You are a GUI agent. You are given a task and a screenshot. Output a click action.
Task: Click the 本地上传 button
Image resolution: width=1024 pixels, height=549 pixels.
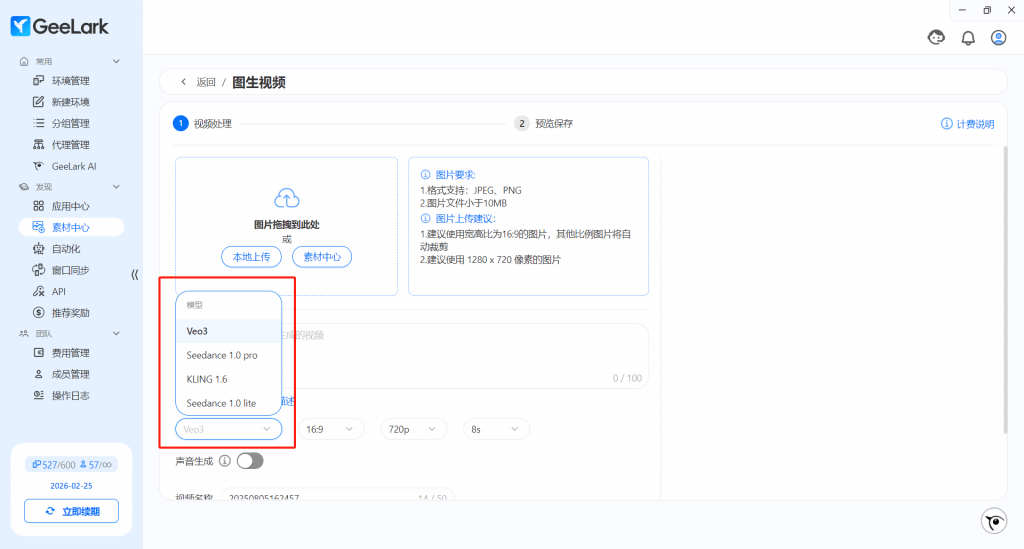click(x=251, y=257)
